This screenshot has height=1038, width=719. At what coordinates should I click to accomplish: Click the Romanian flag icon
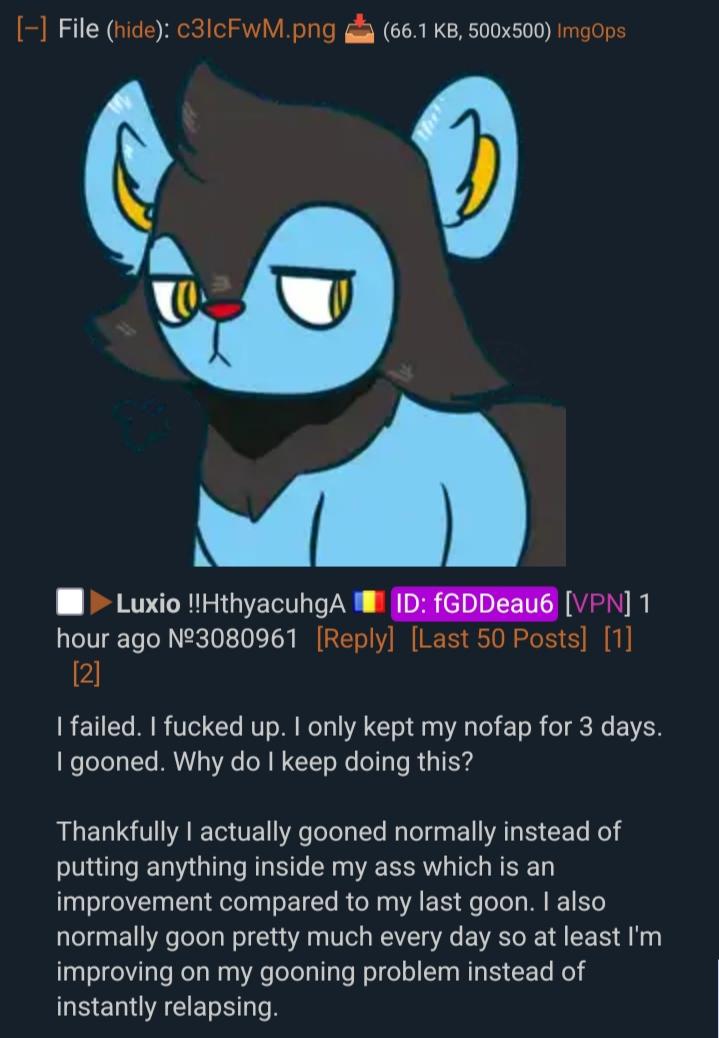[369, 601]
